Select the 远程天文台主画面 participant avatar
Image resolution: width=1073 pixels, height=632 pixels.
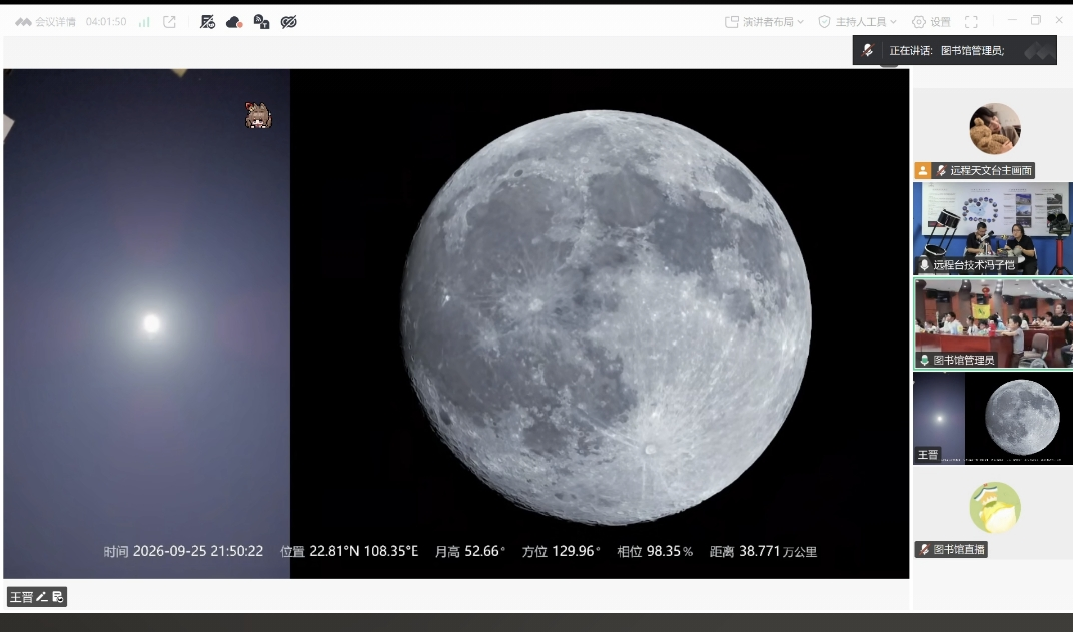click(x=995, y=129)
